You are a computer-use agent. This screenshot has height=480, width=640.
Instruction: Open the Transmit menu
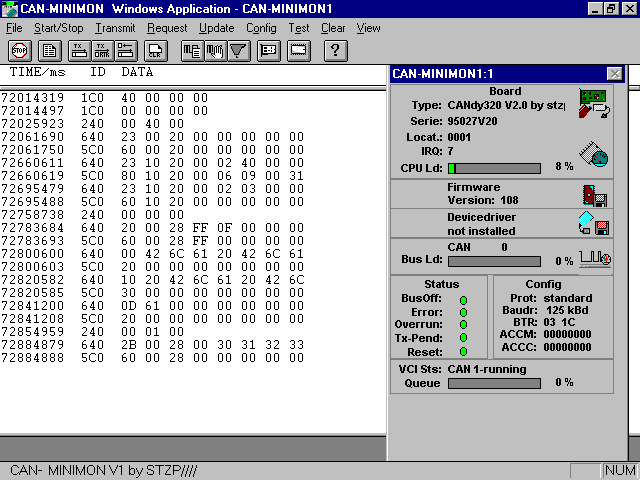(x=115, y=28)
